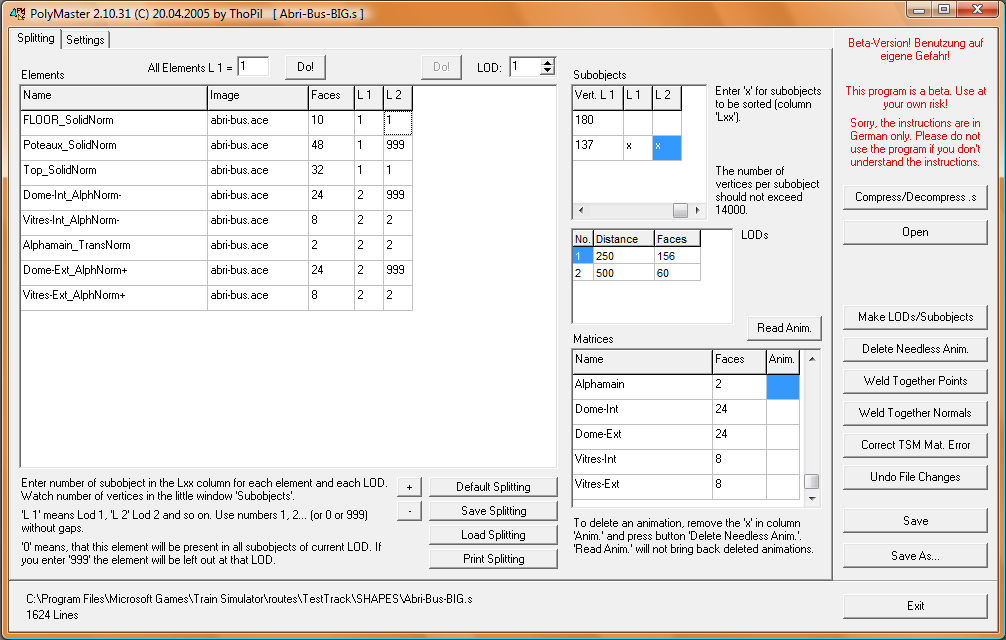Select LOD row 2 with distance 500
This screenshot has height=640, width=1006.
pyautogui.click(x=636, y=273)
